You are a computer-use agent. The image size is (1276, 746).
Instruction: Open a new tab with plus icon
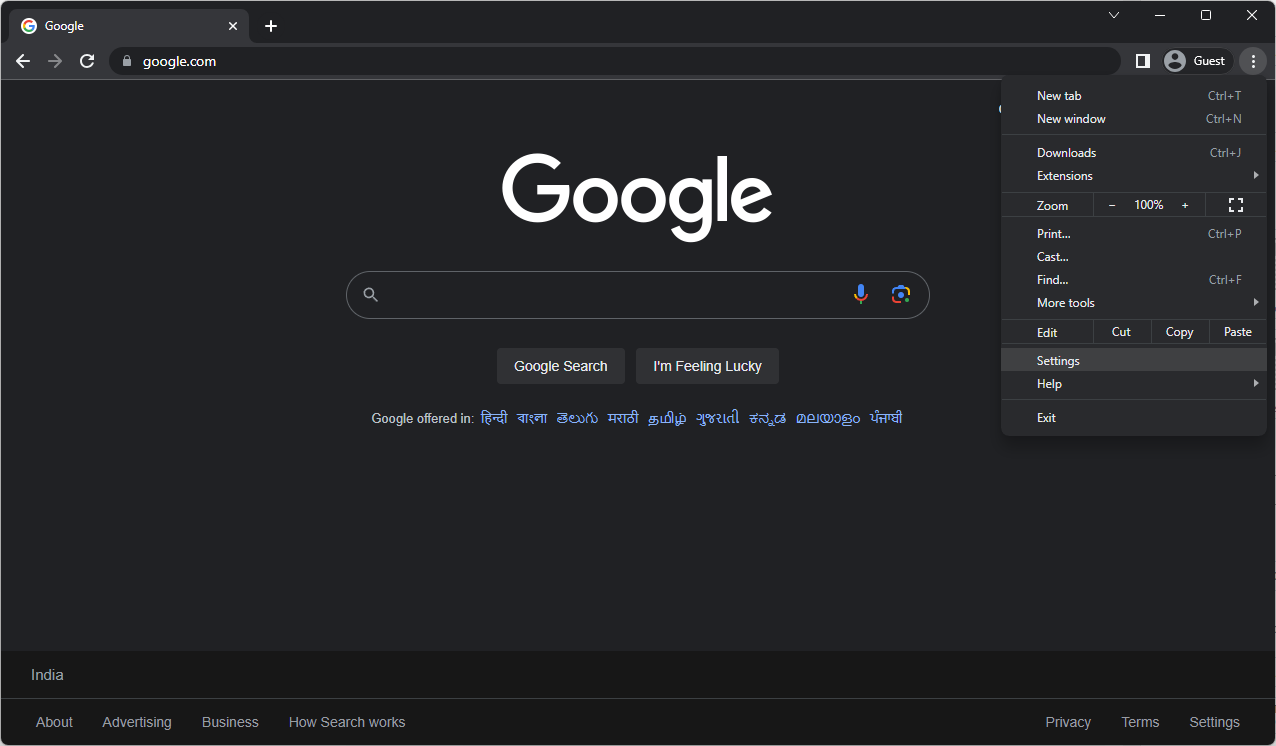point(271,26)
